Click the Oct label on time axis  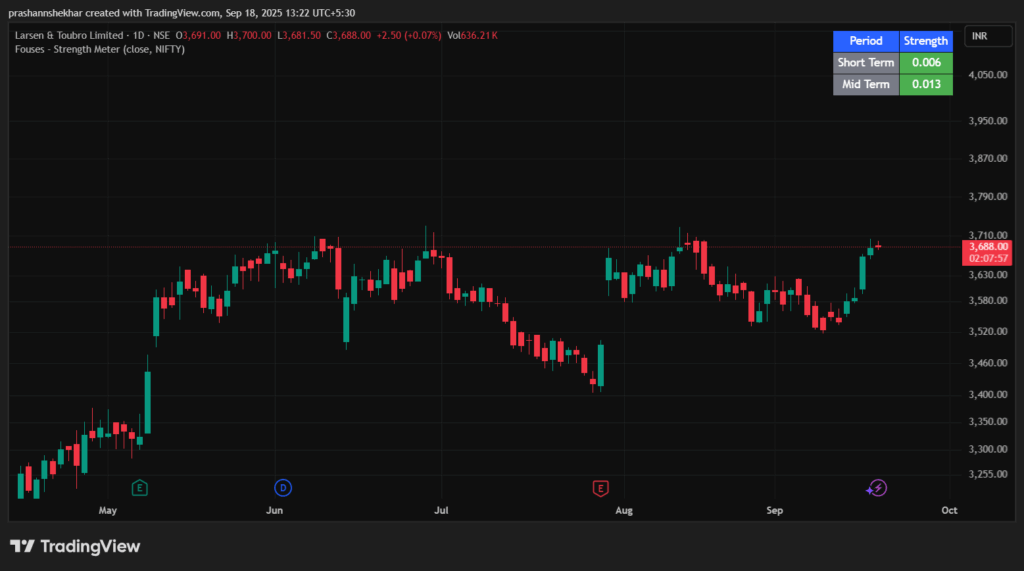point(949,510)
